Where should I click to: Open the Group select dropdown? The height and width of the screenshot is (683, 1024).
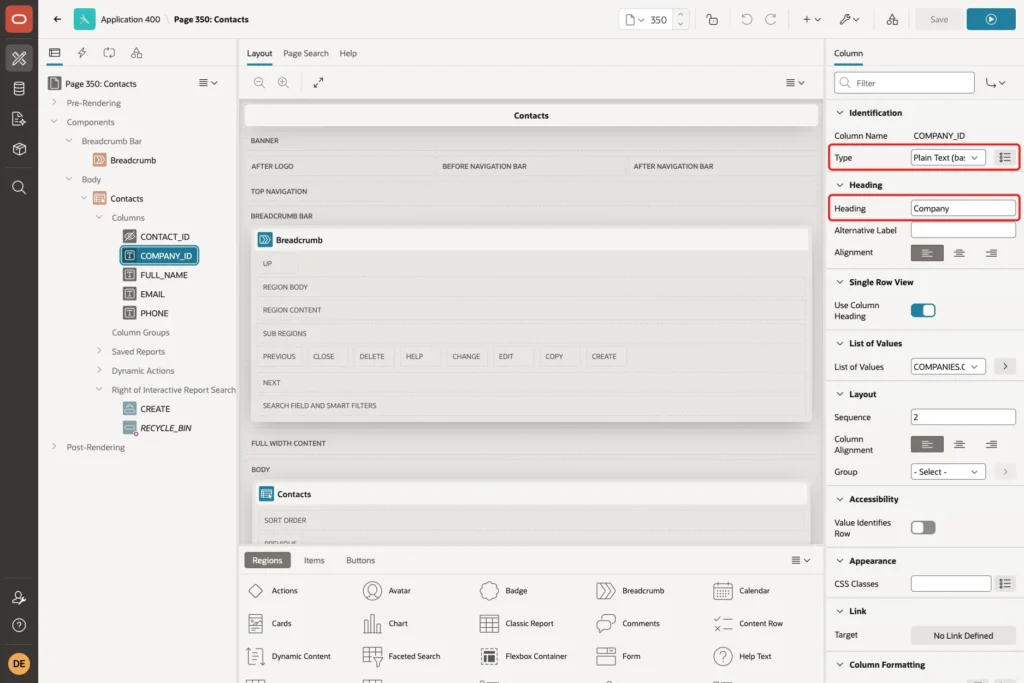click(948, 472)
